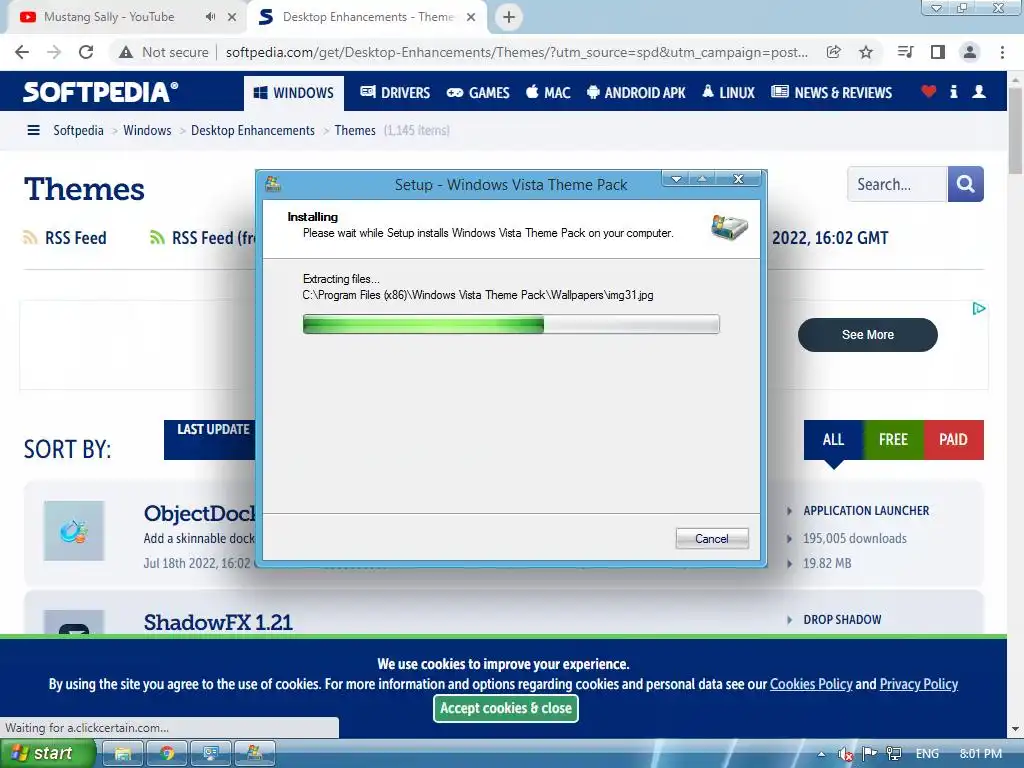Switch to the Desktop Enhancements Softpedia tab

click(x=368, y=17)
